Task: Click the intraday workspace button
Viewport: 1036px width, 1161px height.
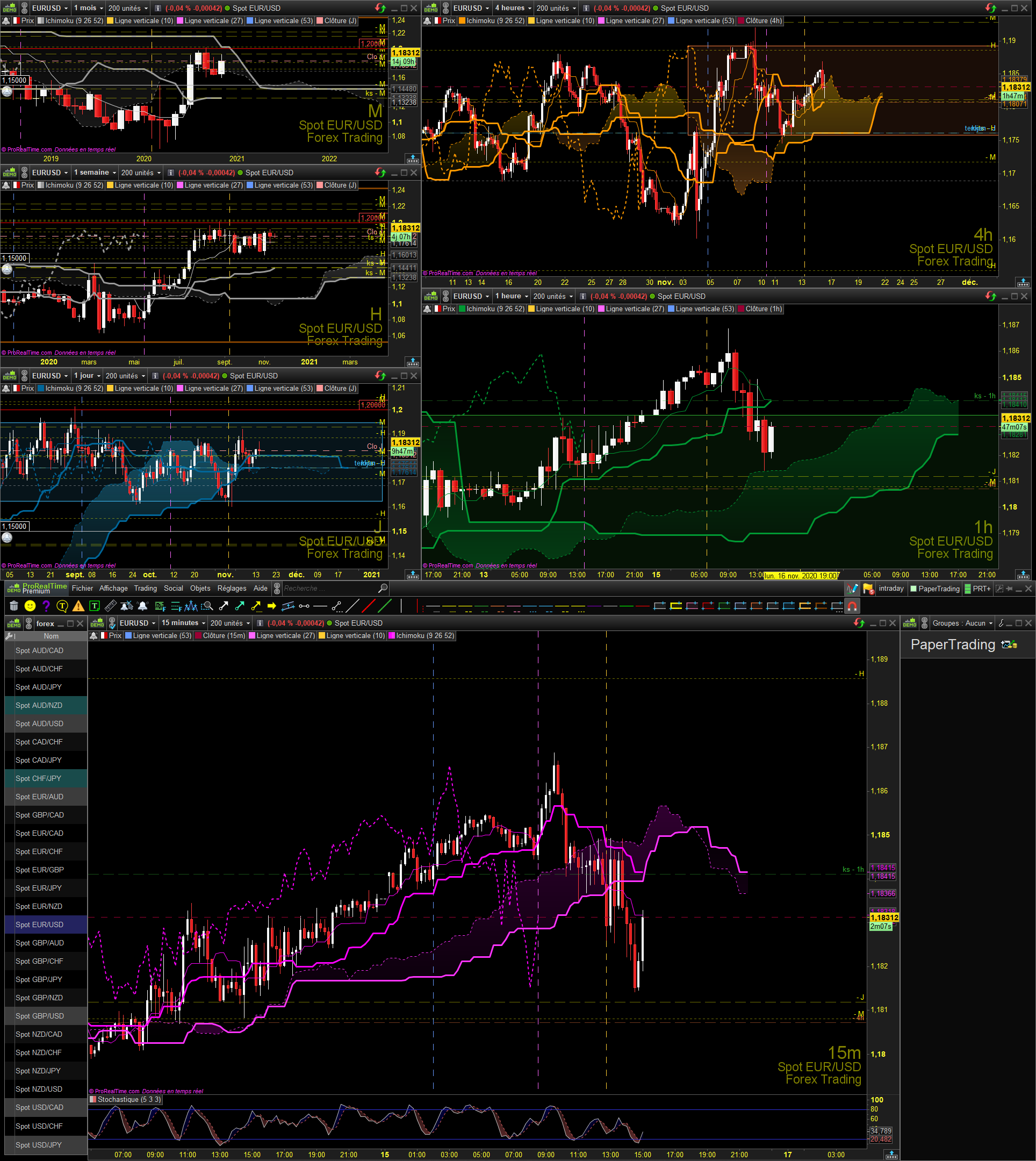Action: (x=891, y=588)
